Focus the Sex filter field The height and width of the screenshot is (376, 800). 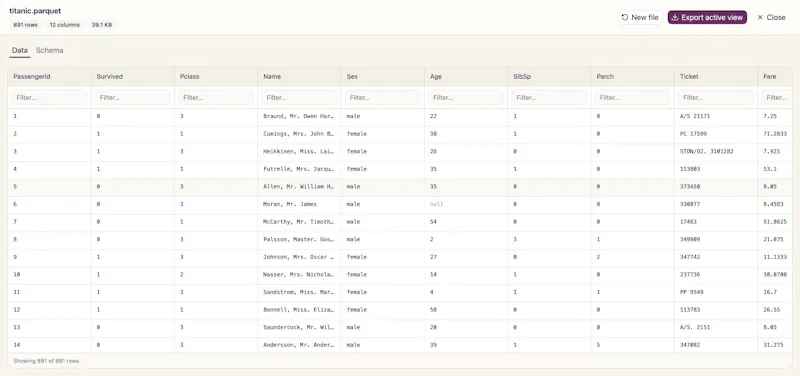[383, 97]
